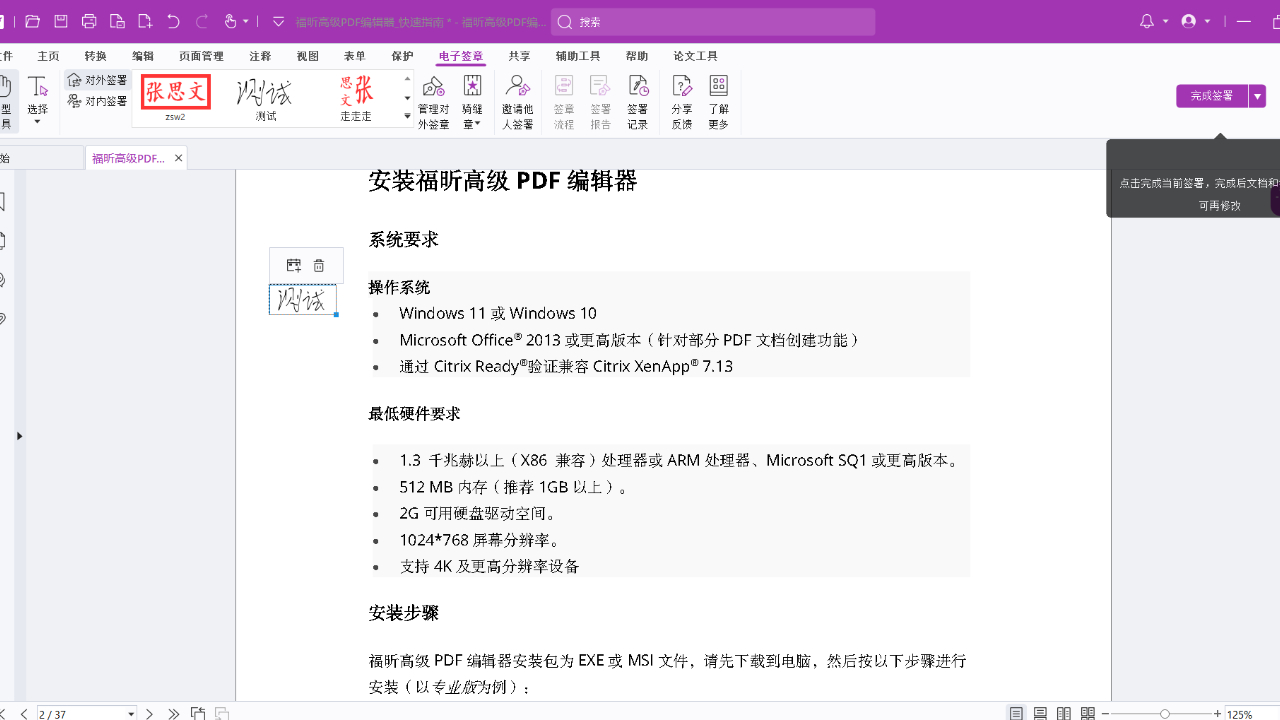
Task: Select the 对外签署 mode
Action: pyautogui.click(x=98, y=80)
